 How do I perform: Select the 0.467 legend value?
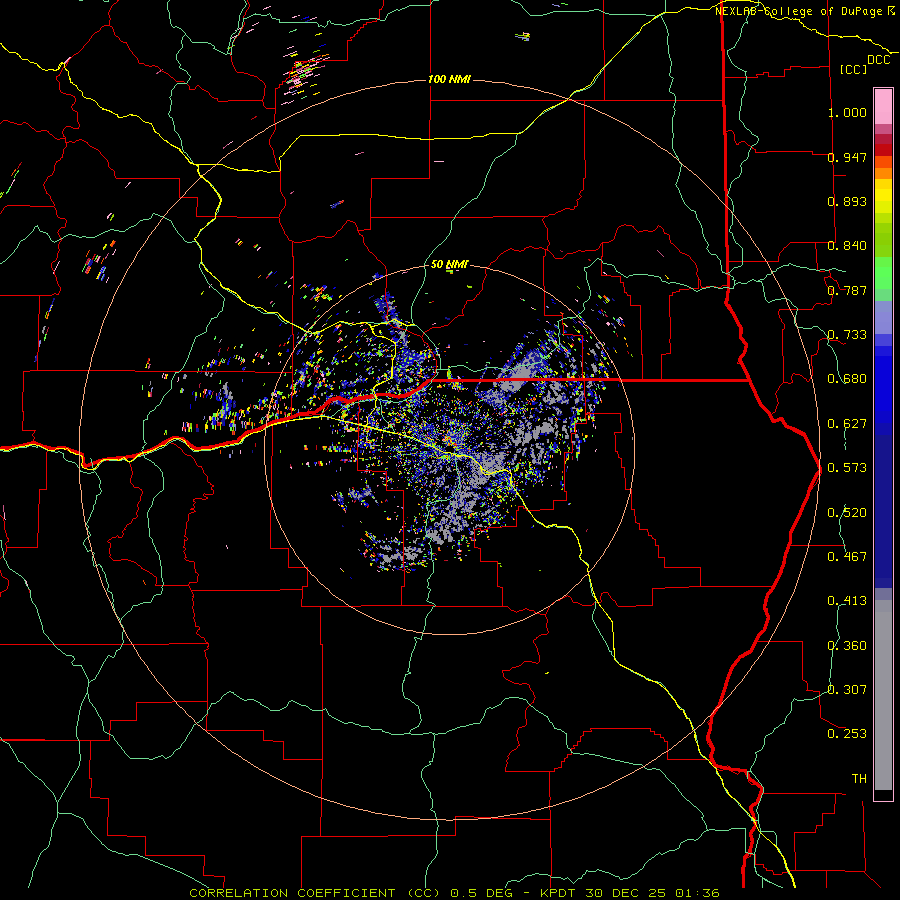pos(847,557)
